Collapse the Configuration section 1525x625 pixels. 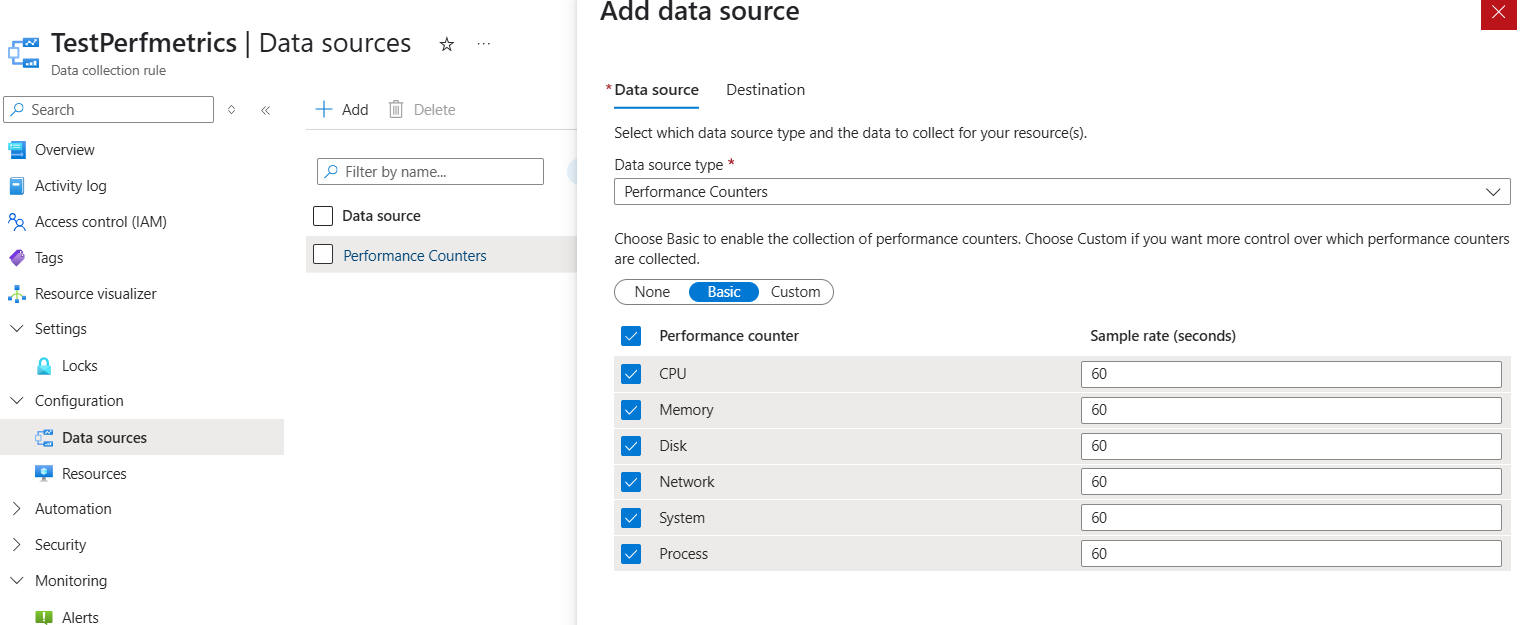coord(16,401)
